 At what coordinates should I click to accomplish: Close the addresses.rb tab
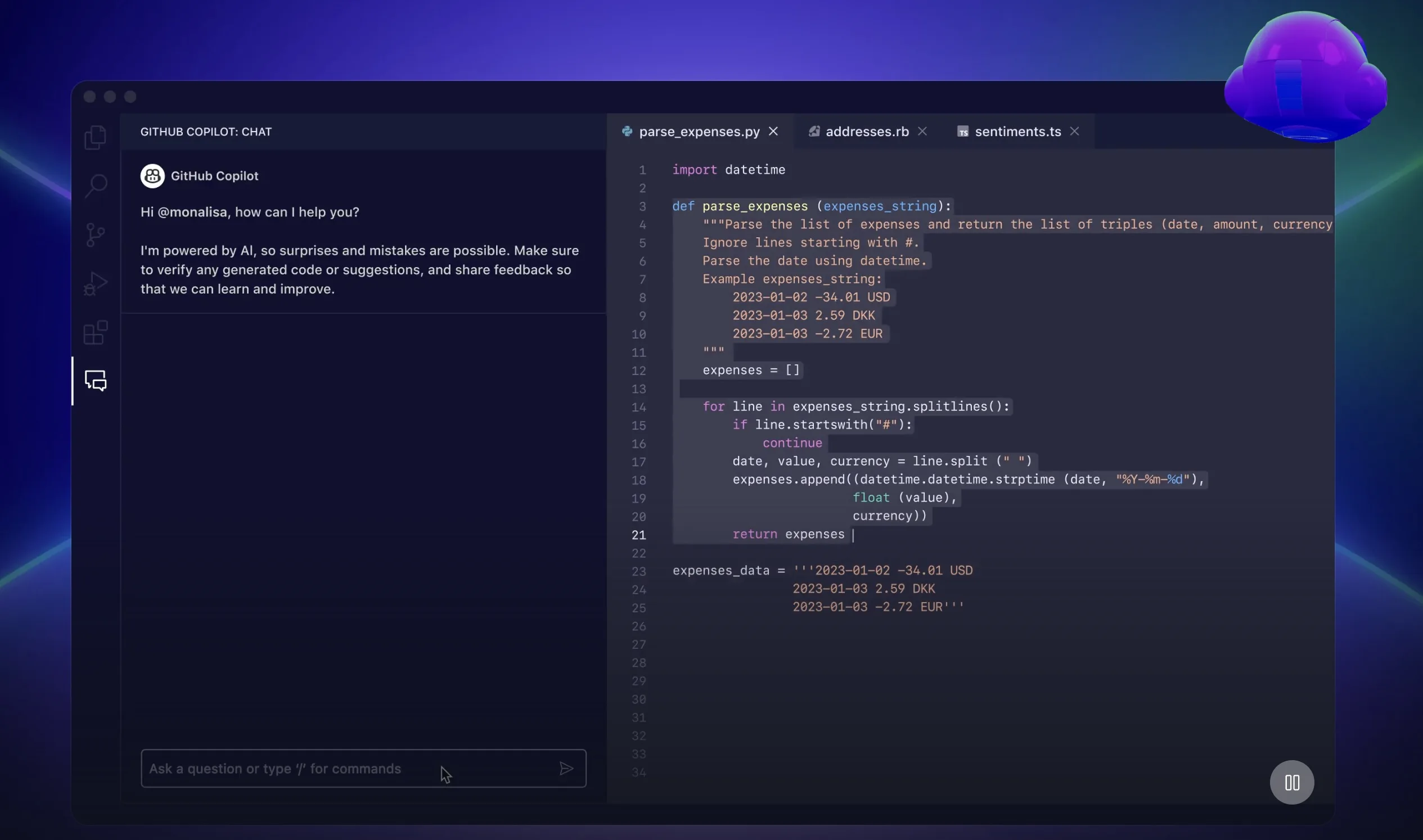922,132
